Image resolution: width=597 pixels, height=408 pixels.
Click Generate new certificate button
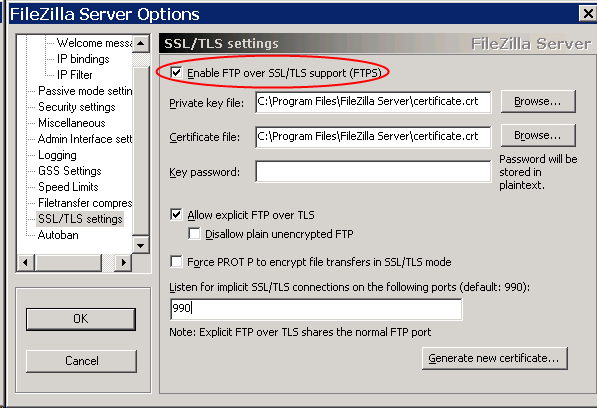click(x=495, y=358)
